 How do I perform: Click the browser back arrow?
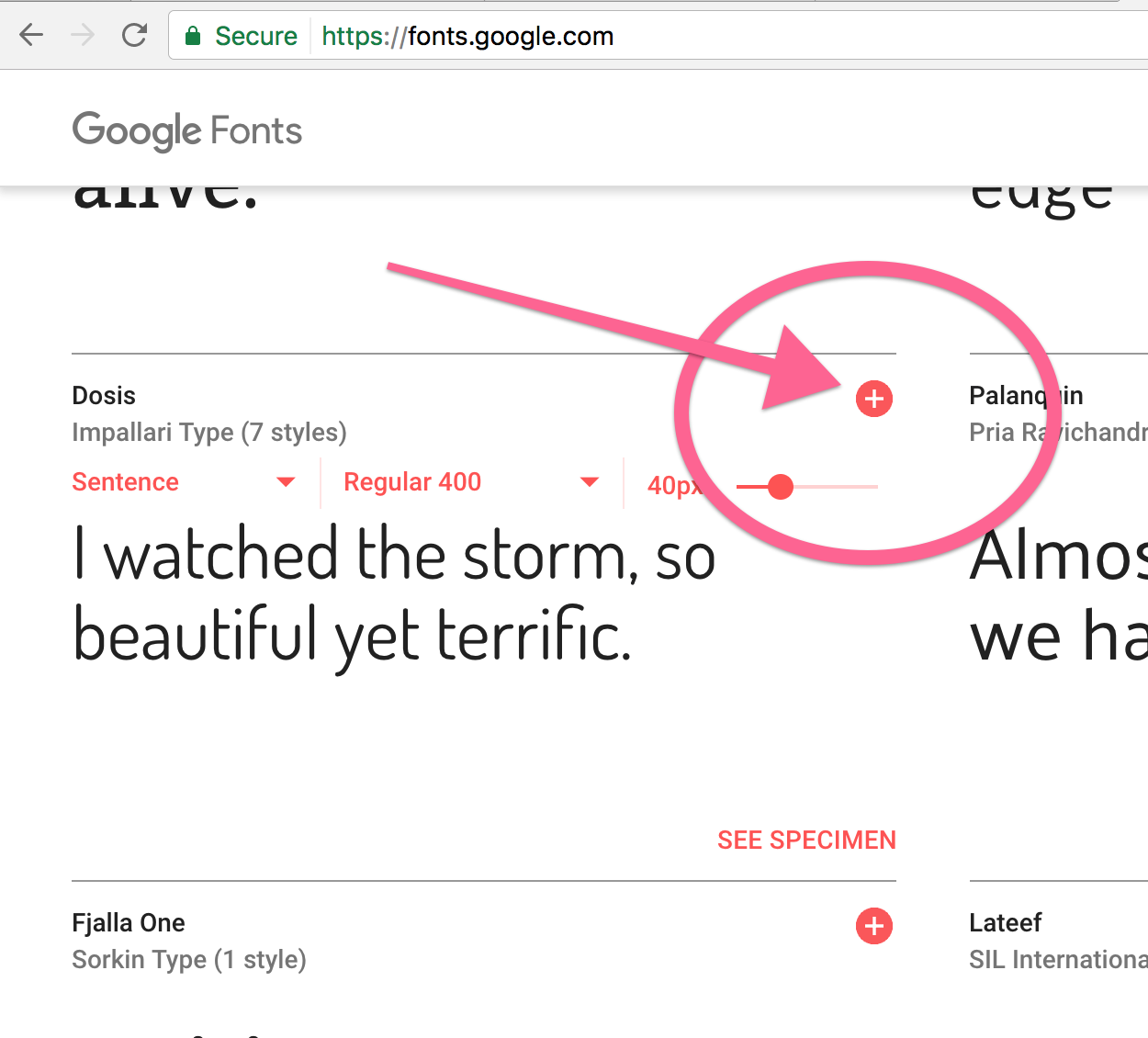click(31, 36)
